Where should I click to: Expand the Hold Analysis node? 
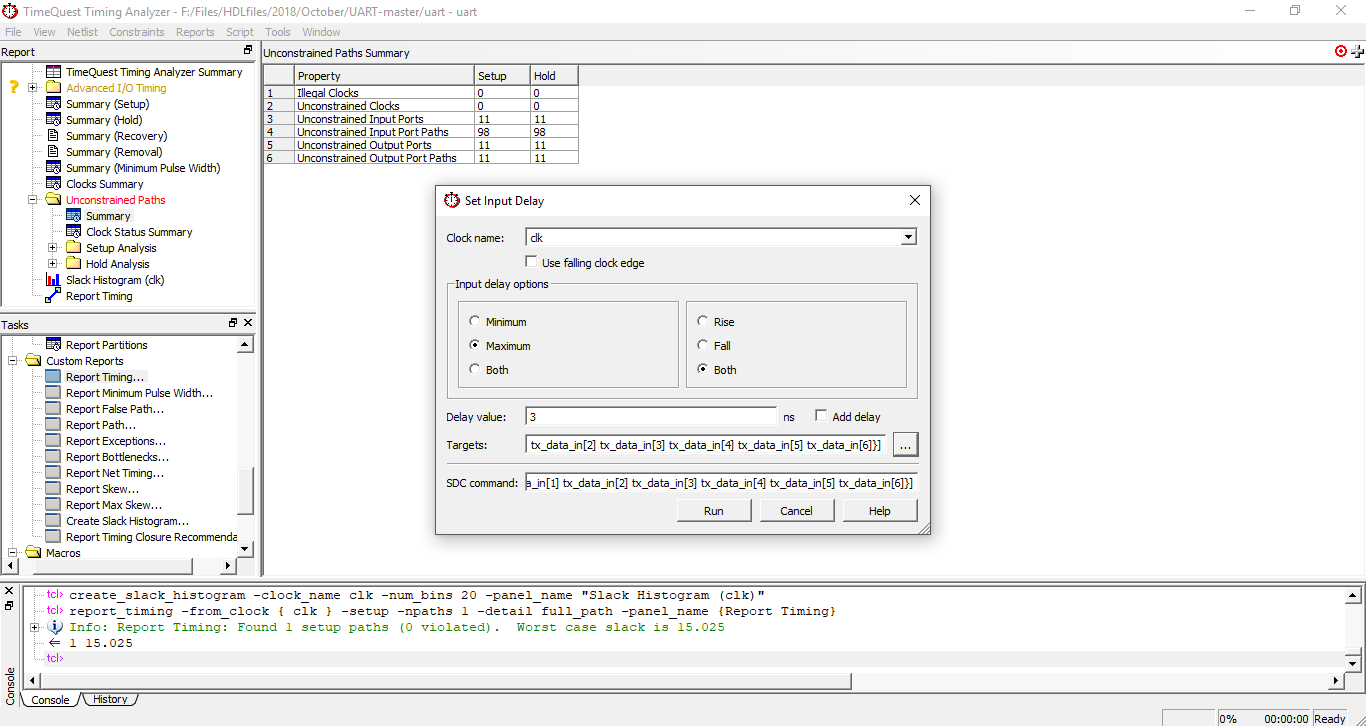click(x=53, y=264)
